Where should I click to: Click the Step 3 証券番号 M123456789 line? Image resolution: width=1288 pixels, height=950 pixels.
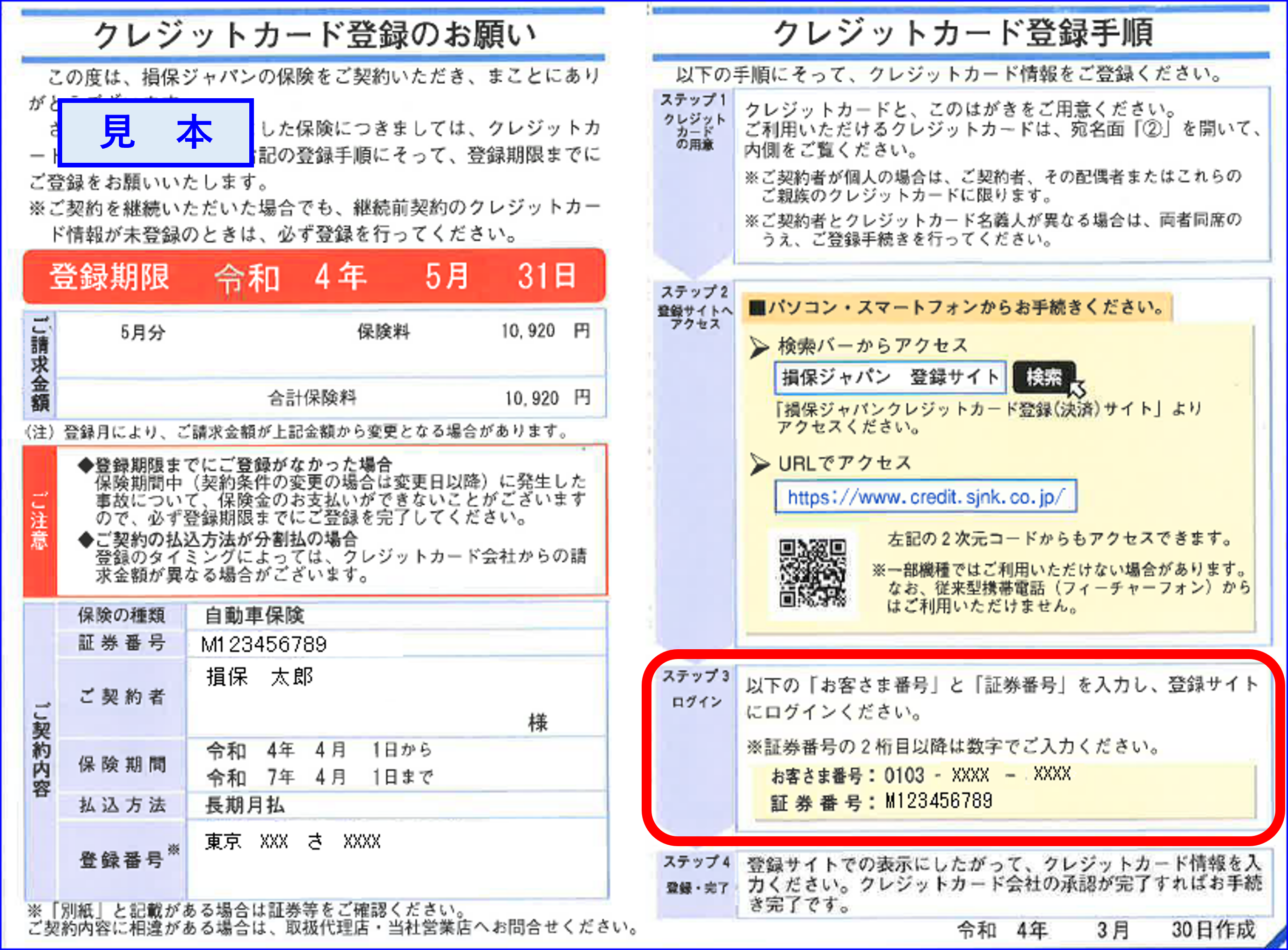pos(882,802)
